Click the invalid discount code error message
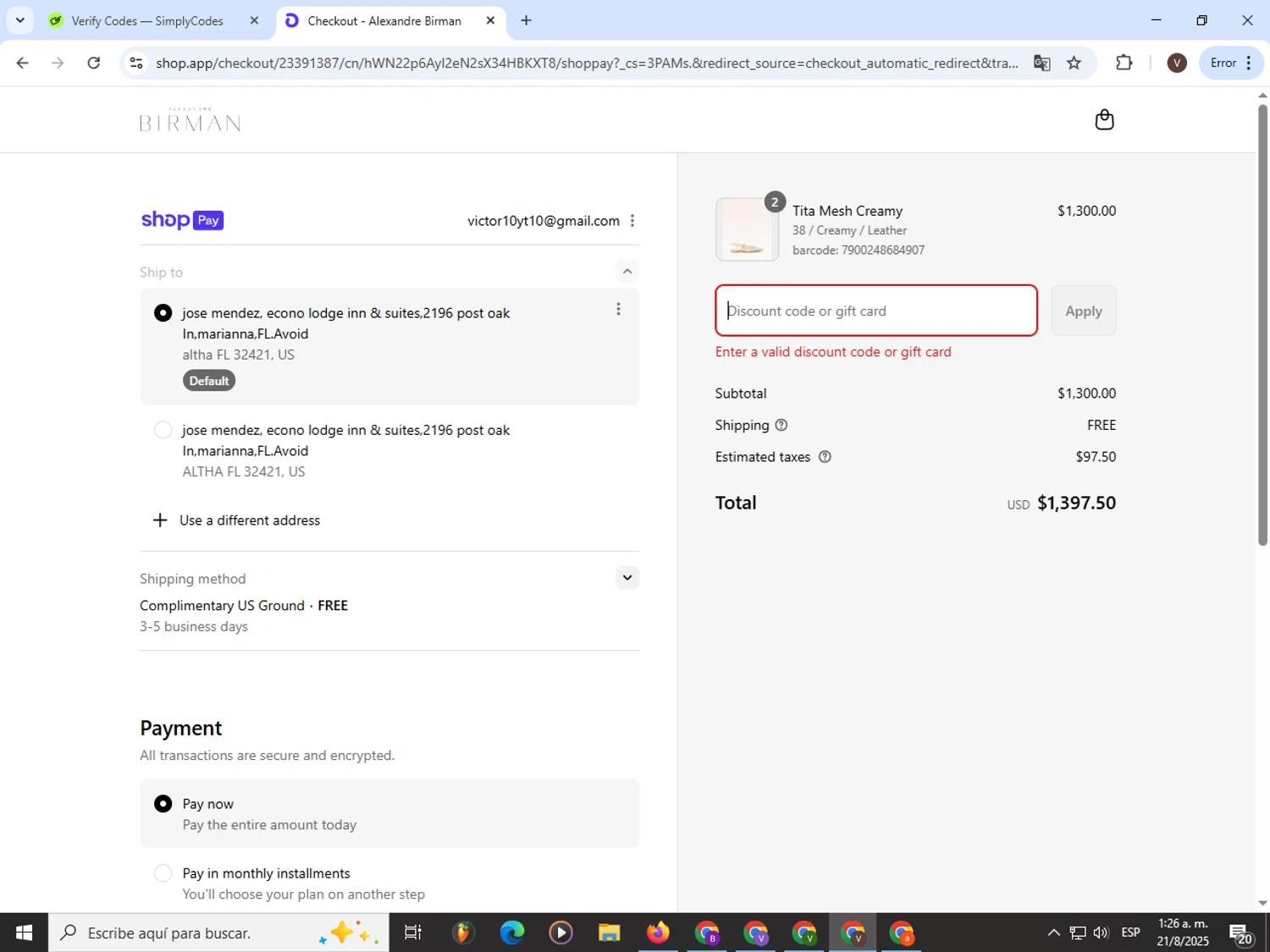Screen dimensions: 1270x952 pos(833,352)
